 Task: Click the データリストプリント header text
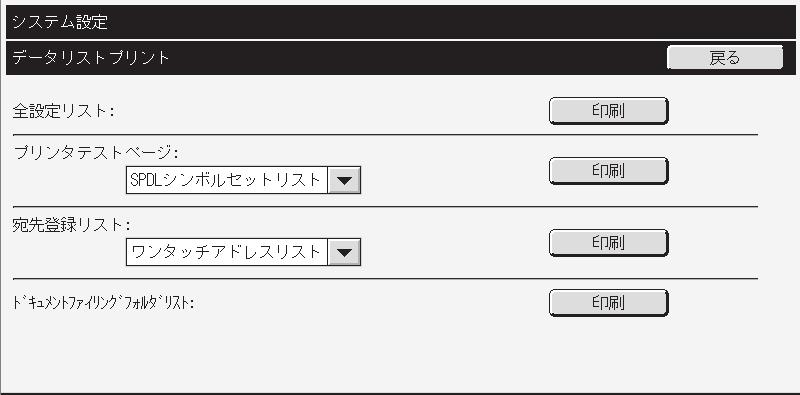pos(90,58)
